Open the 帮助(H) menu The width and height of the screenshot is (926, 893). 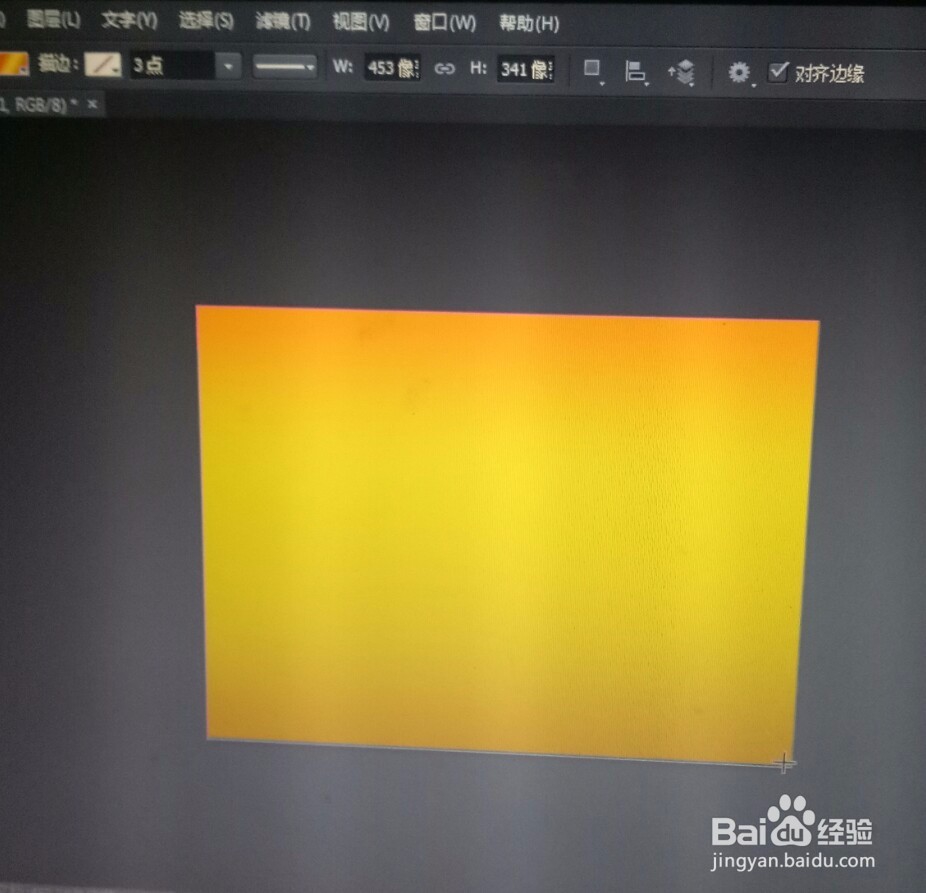coord(529,23)
